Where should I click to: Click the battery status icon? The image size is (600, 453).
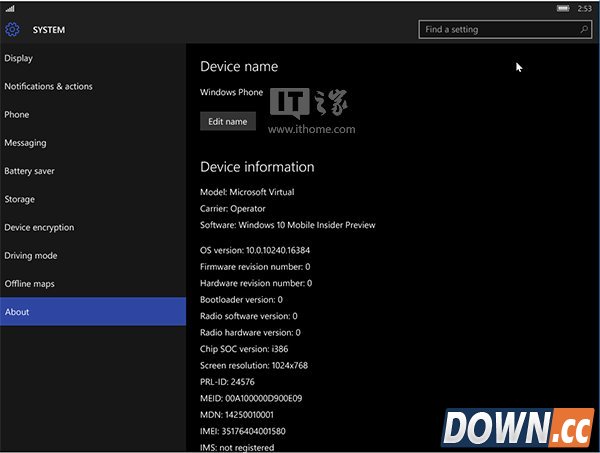click(x=564, y=8)
